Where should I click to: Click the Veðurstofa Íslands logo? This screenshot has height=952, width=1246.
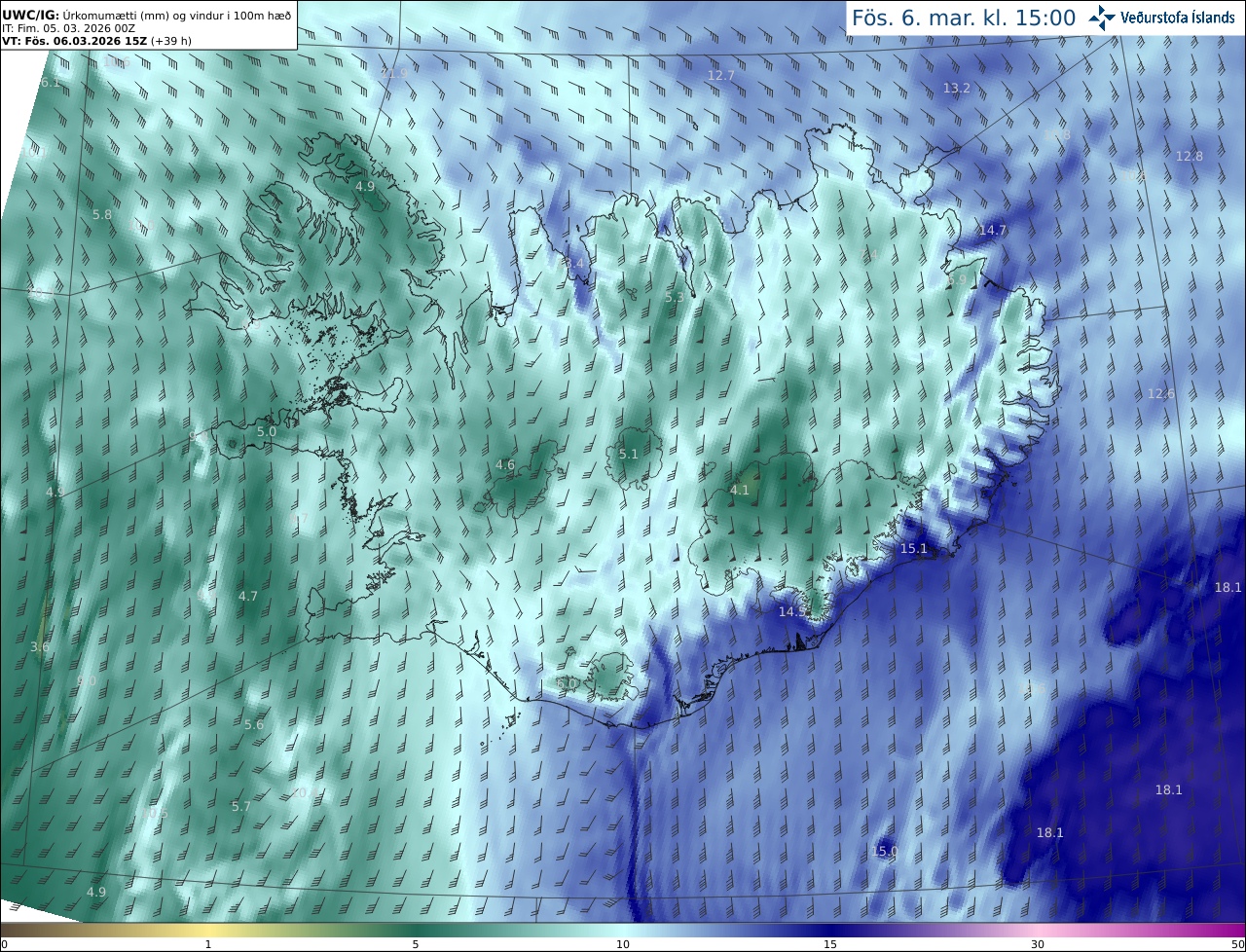1160,18
